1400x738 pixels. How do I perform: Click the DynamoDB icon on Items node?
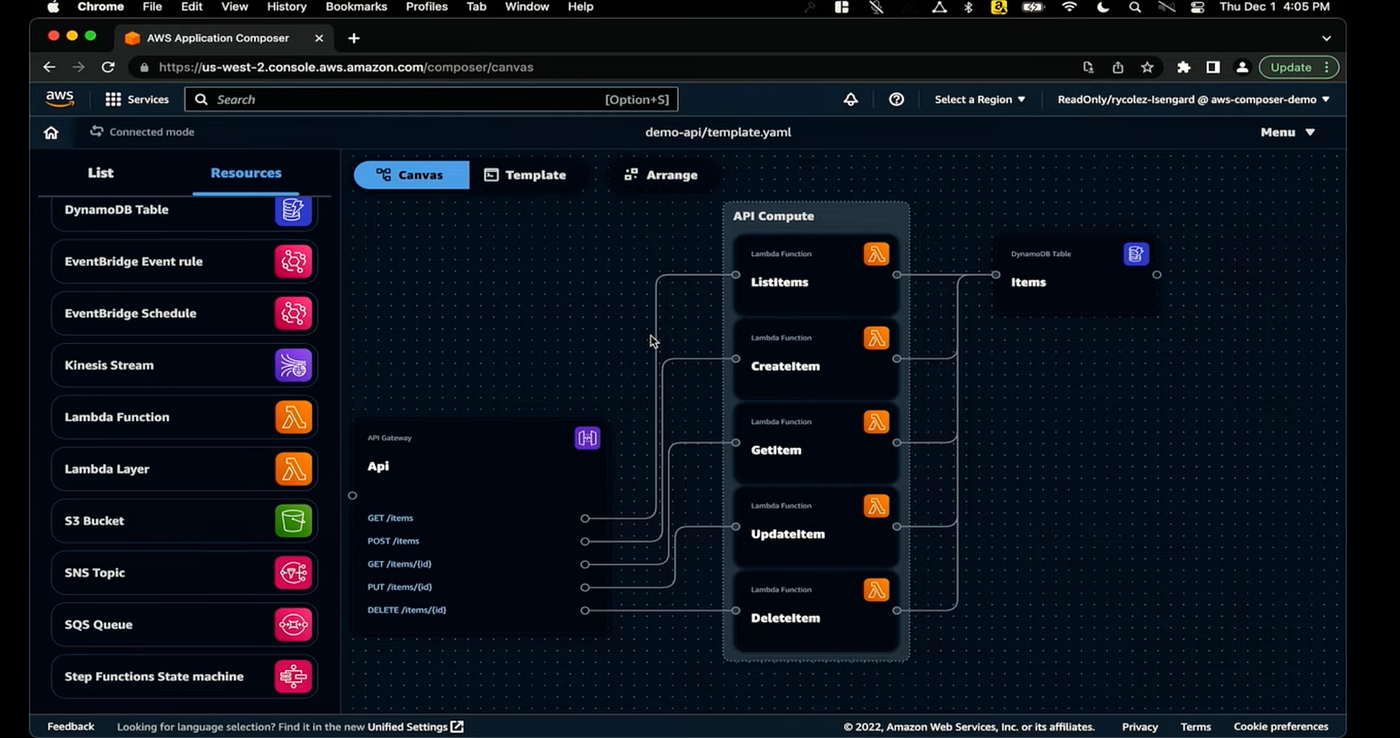1135,254
